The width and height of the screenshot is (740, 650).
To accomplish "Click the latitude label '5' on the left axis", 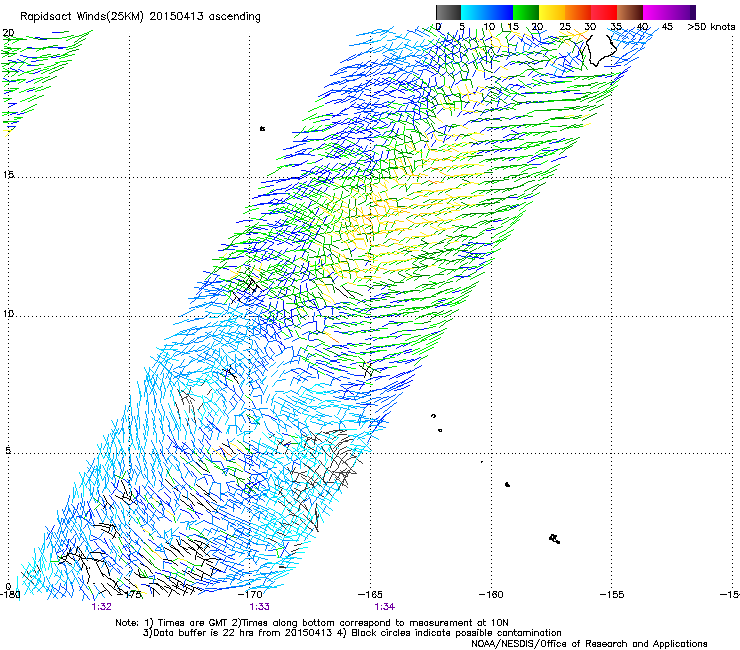I will (8, 450).
